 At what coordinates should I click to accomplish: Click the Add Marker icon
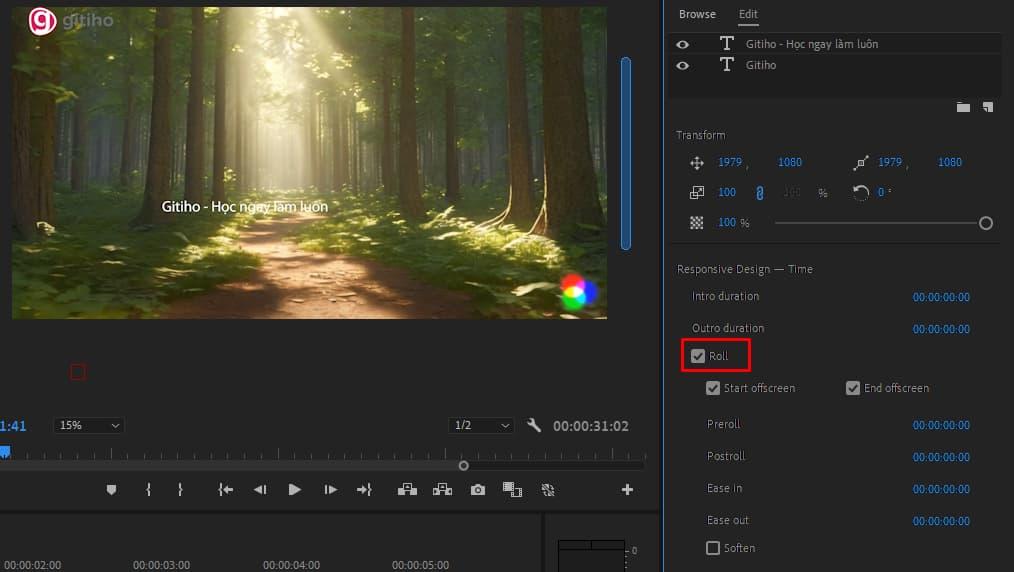(111, 489)
